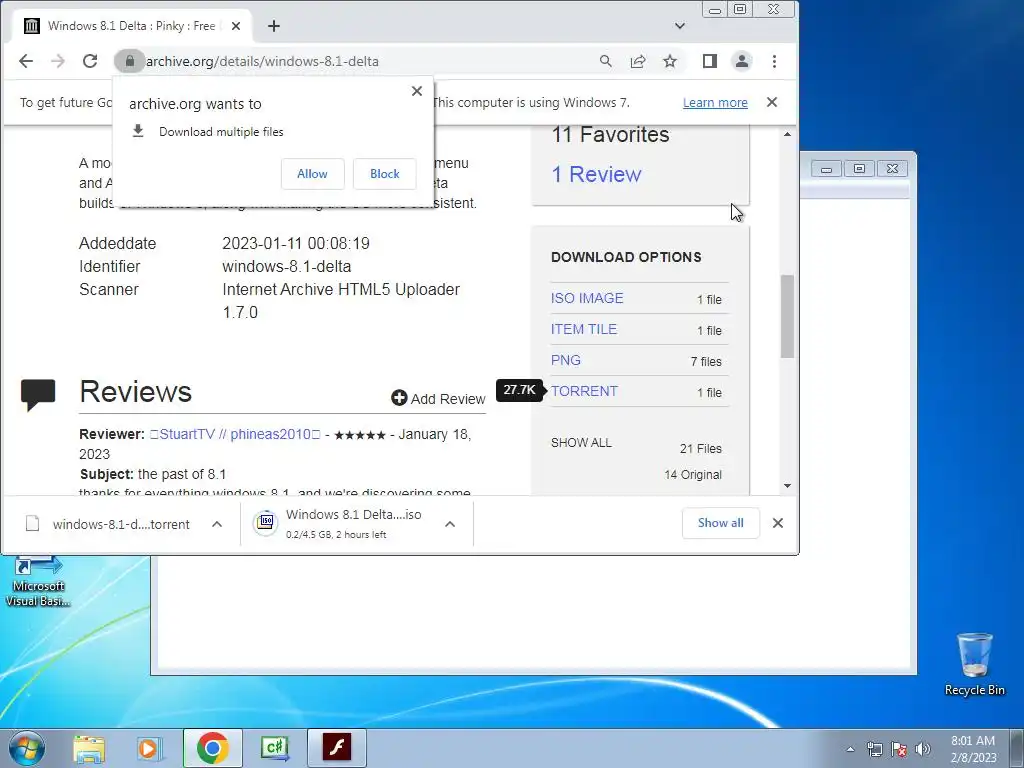Image resolution: width=1024 pixels, height=768 pixels.
Task: Open PNG download option
Action: coord(566,360)
